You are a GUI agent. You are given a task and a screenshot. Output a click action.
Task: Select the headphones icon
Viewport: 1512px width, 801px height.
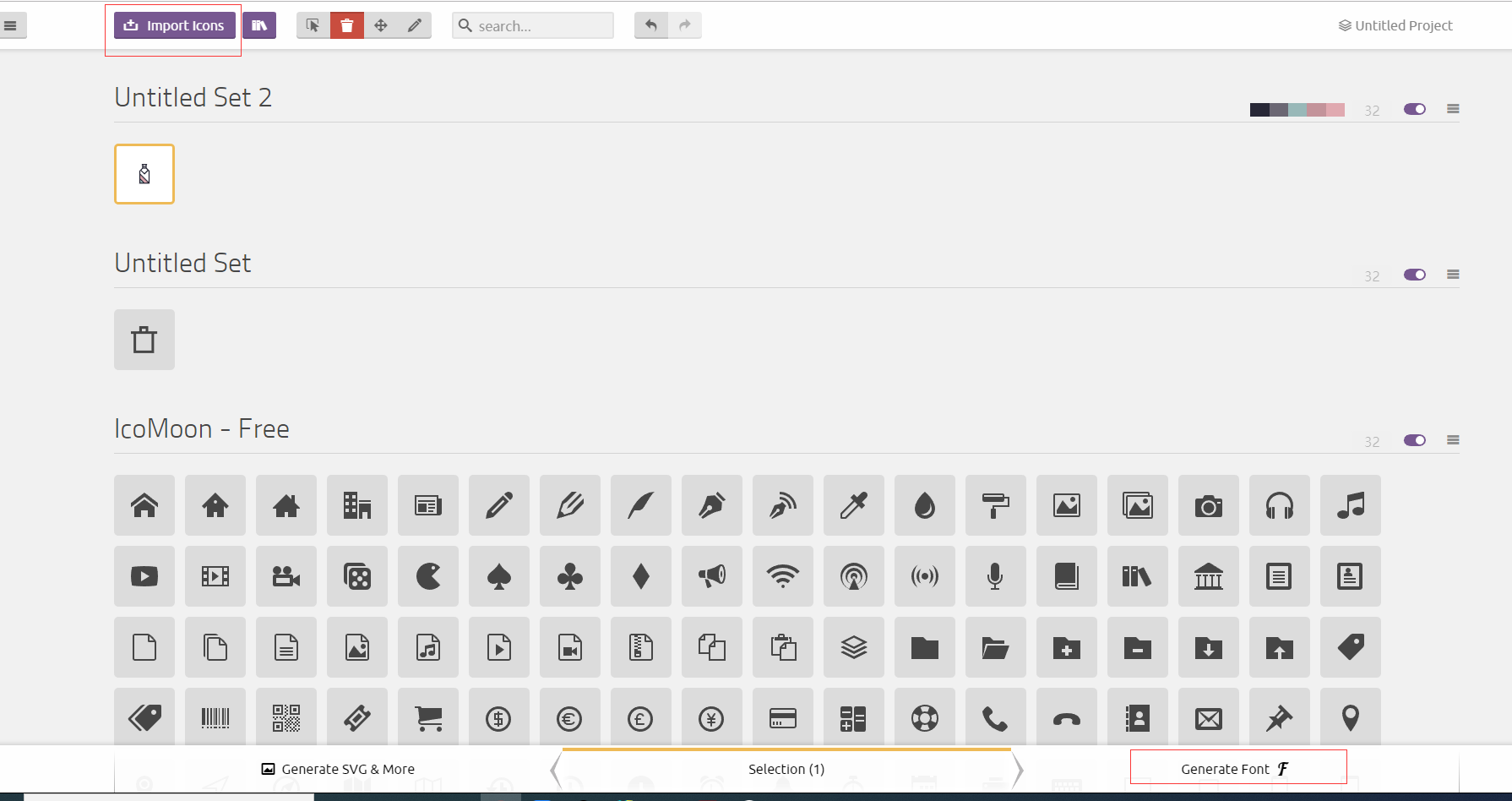tap(1280, 505)
